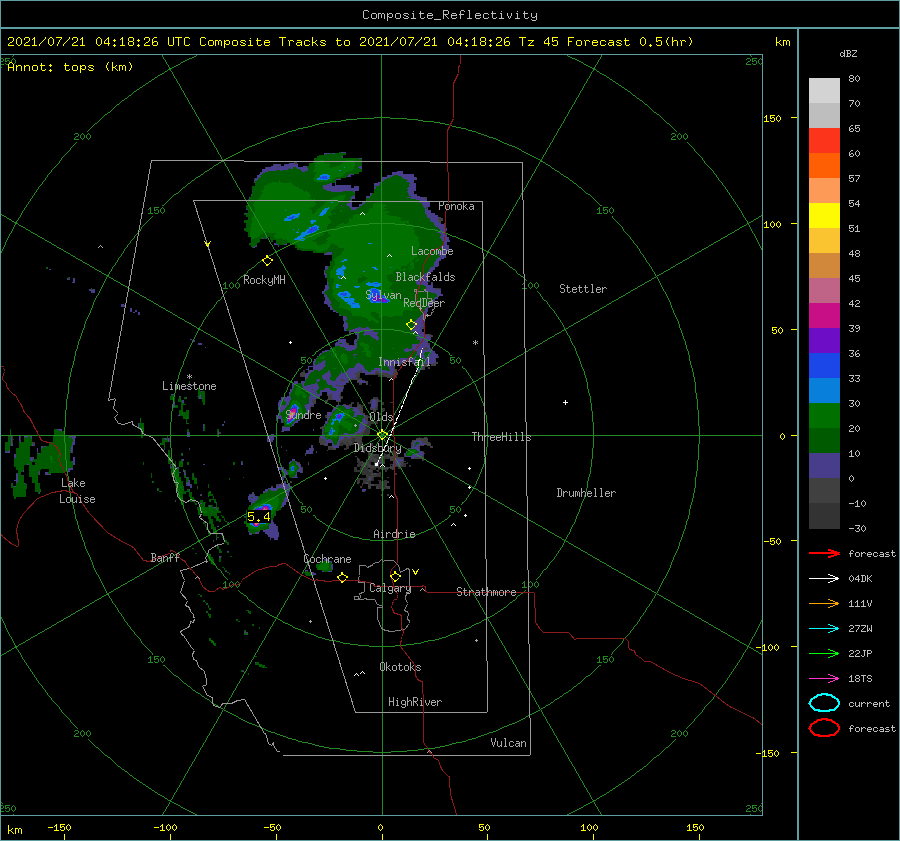900x841 pixels.
Task: Click the Didsbury city label
Action: point(378,448)
